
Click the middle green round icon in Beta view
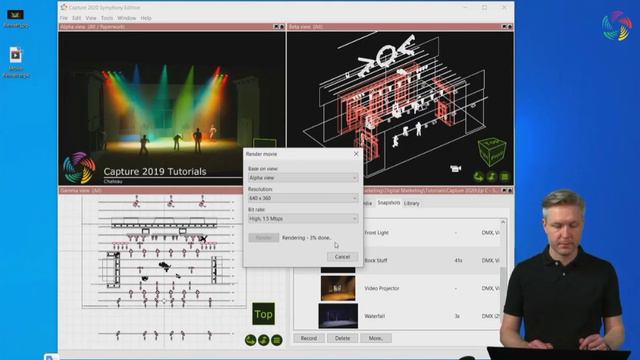491,177
